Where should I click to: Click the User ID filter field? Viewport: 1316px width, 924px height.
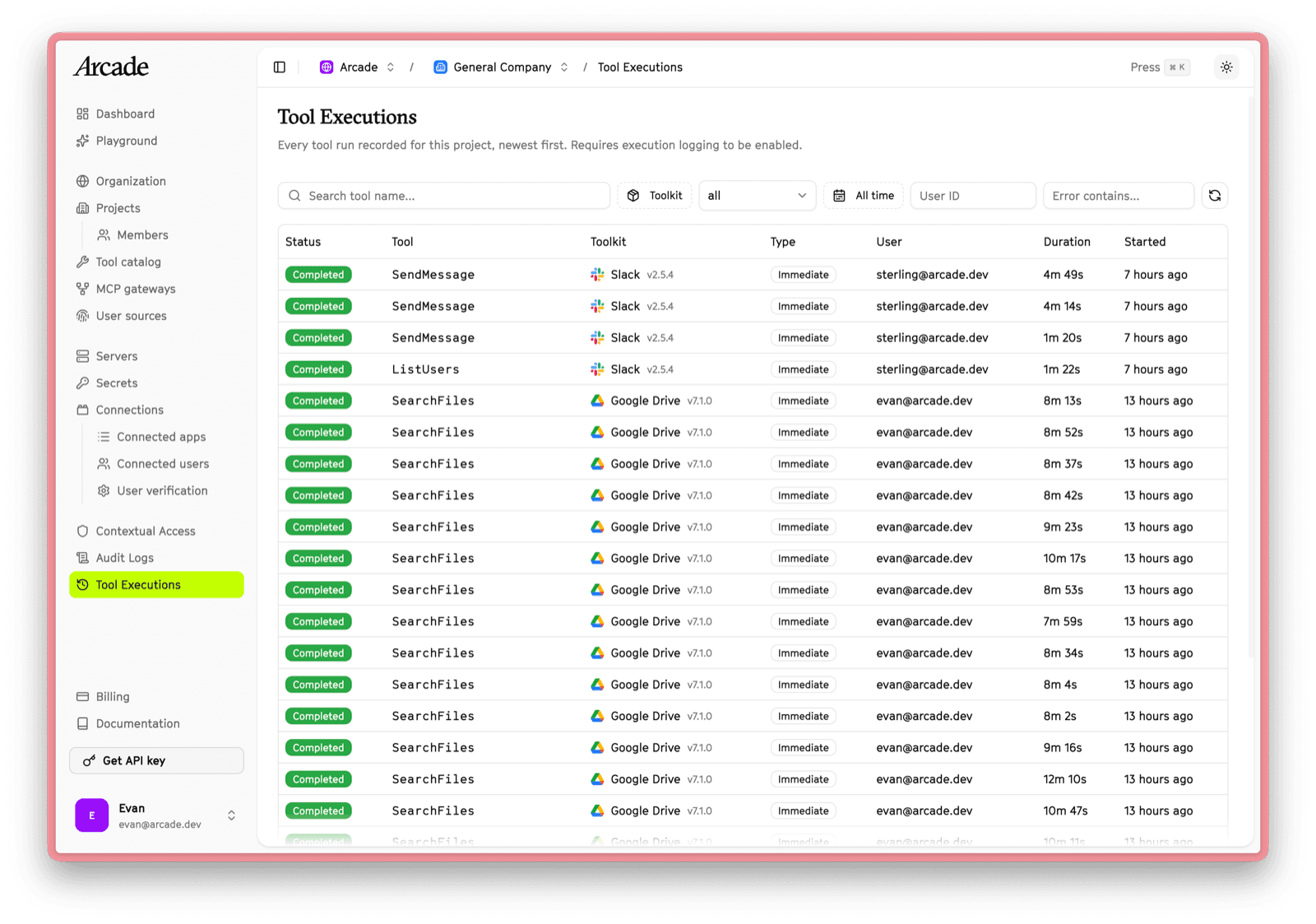973,196
